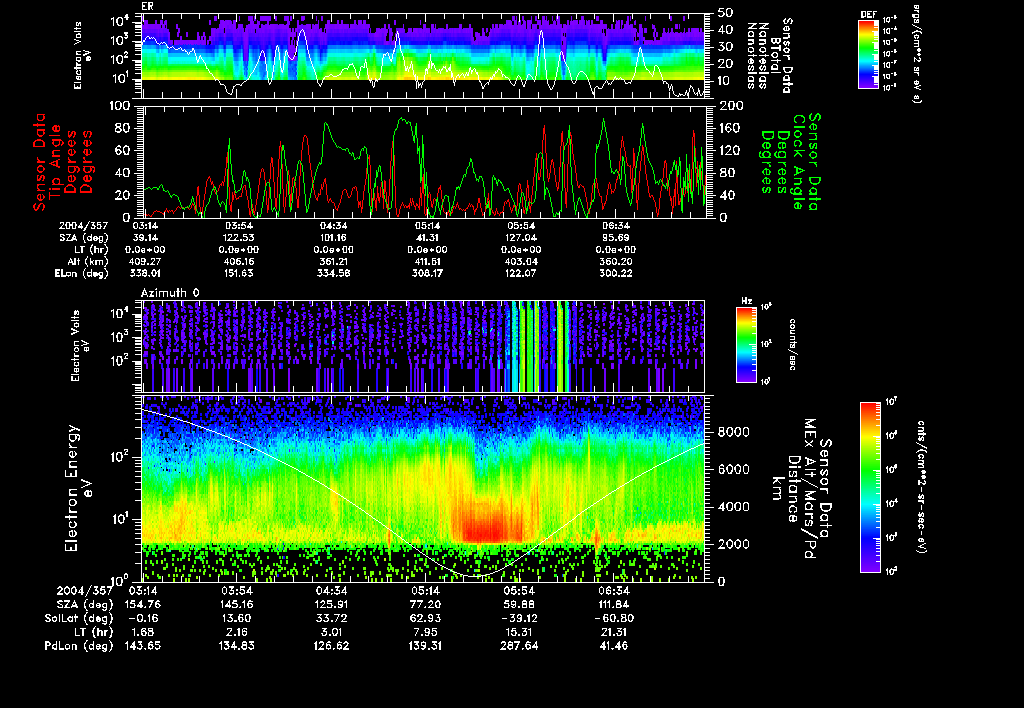Click SZA value 101.16
Viewport: 1024px width, 708px height.
point(332,238)
